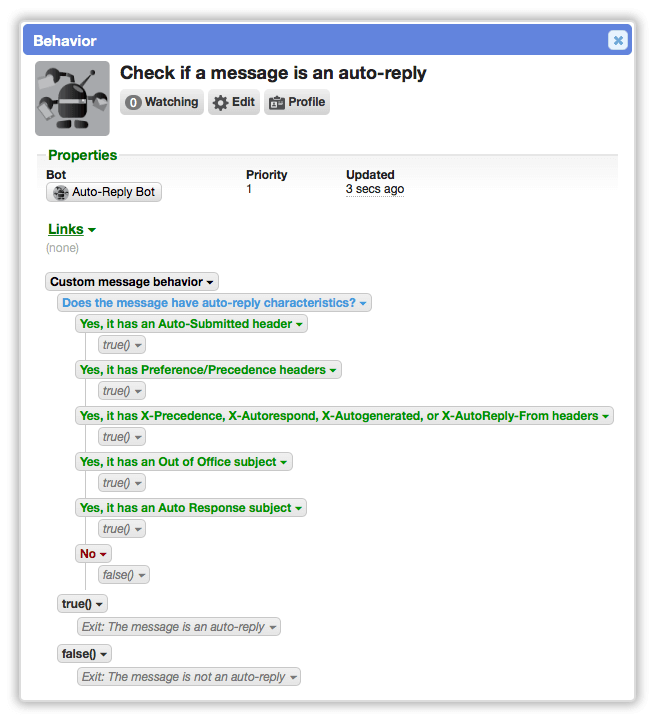The width and height of the screenshot is (656, 728).
Task: Close the Behavior popup with X icon
Action: pyautogui.click(x=617, y=40)
